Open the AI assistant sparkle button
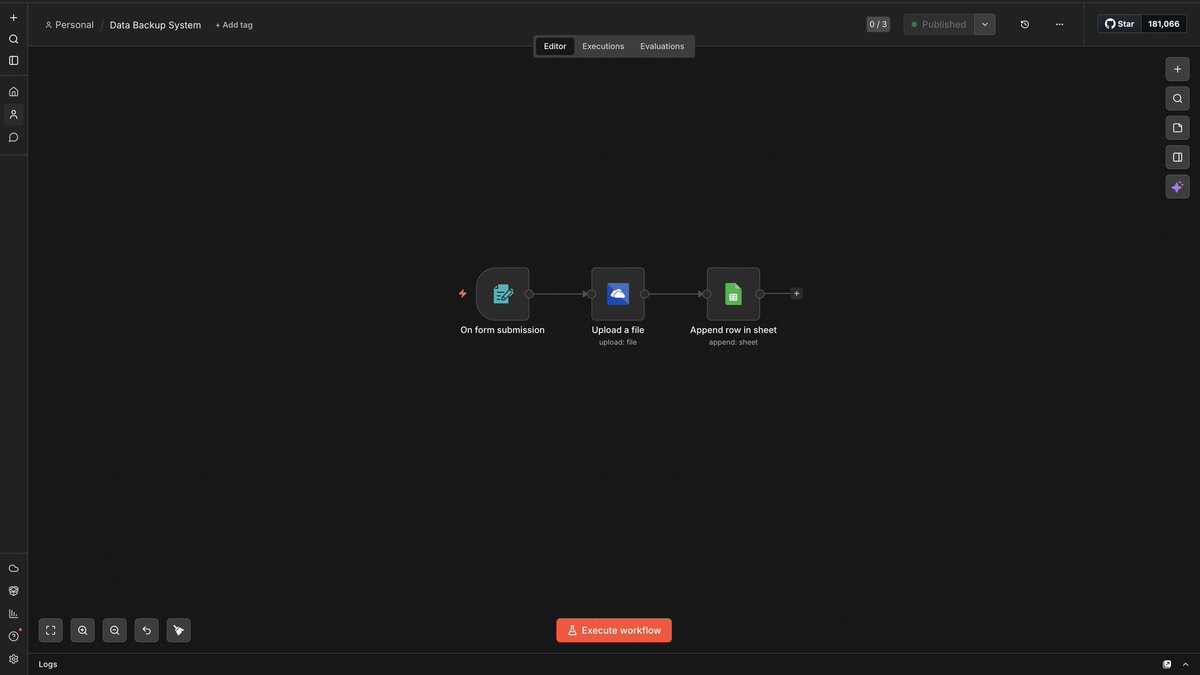 pos(1177,187)
